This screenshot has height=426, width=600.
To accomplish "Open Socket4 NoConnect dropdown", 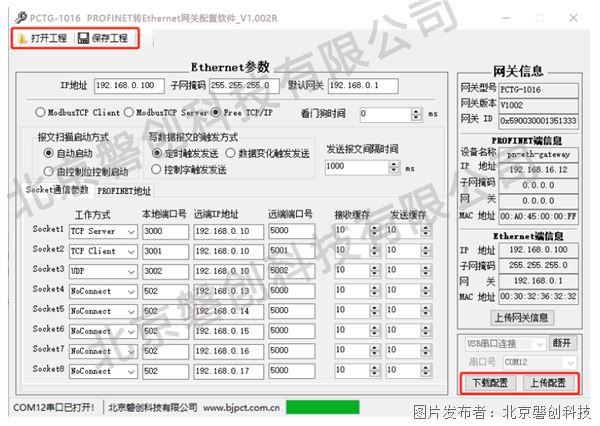I will pyautogui.click(x=103, y=291).
